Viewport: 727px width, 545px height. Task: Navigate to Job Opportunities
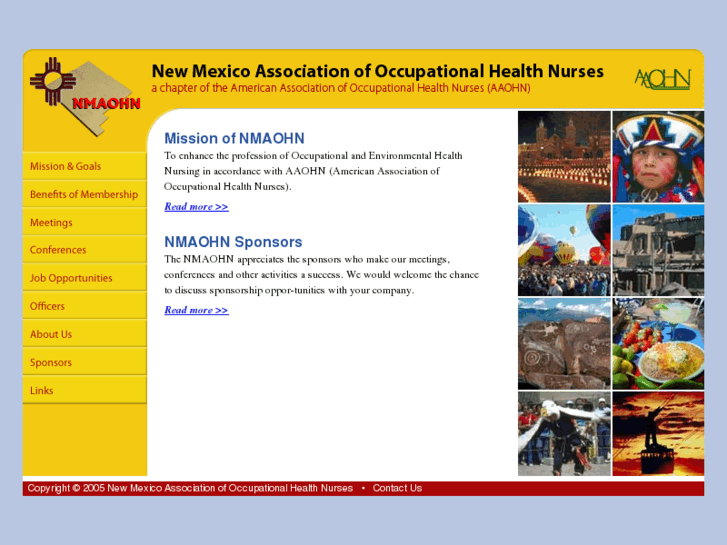pos(71,278)
